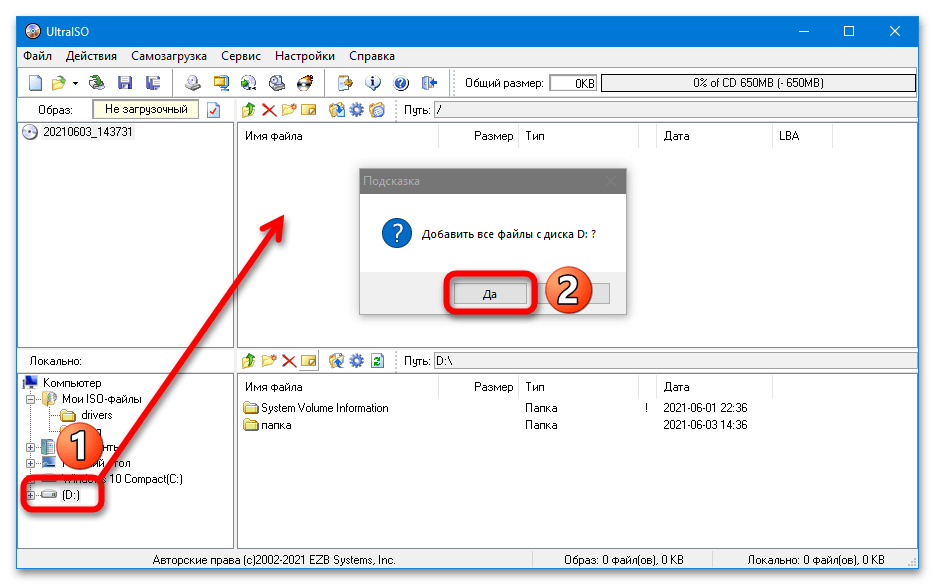Select the drivers folder in local tree
Viewport: 935px width, 585px height.
(96, 415)
